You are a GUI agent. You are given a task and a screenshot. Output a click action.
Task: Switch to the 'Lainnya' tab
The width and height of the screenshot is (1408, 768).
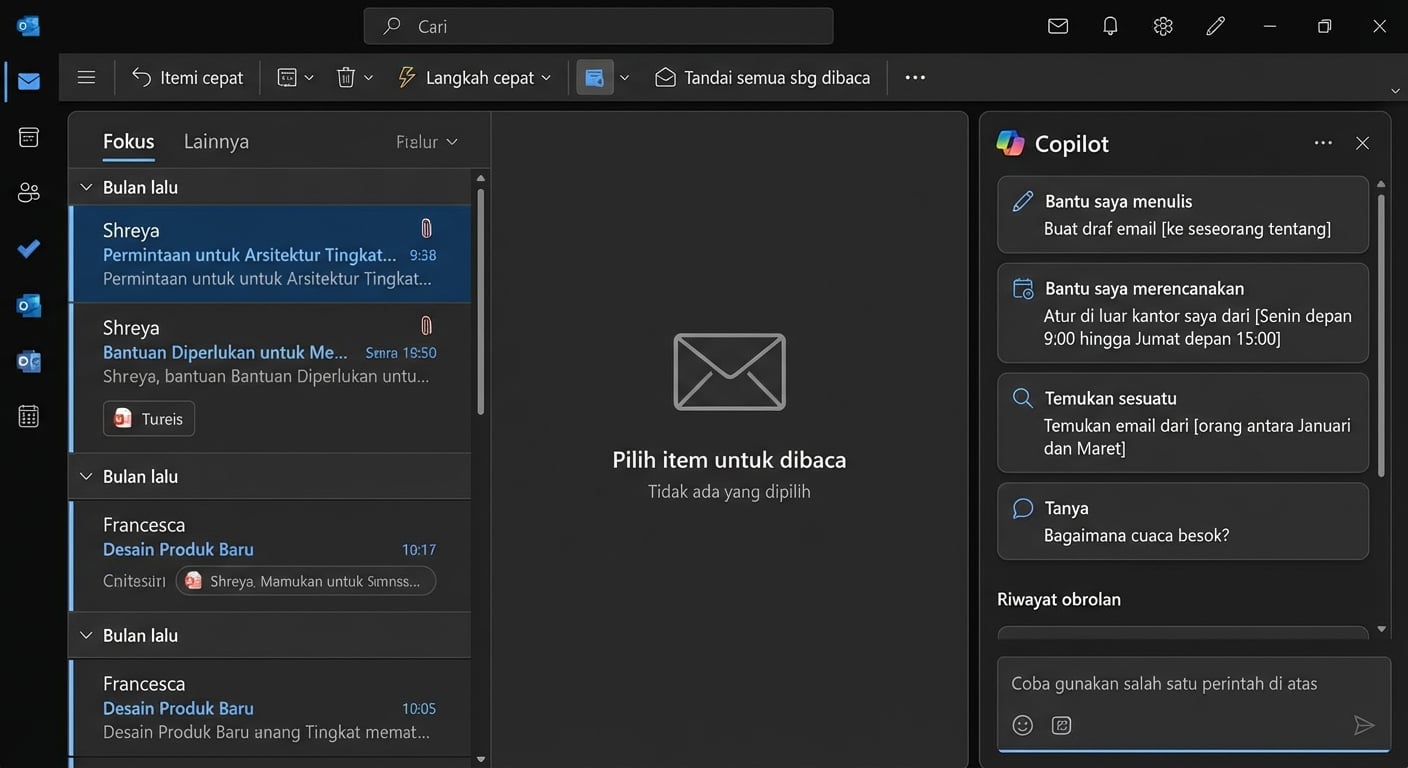tap(215, 141)
